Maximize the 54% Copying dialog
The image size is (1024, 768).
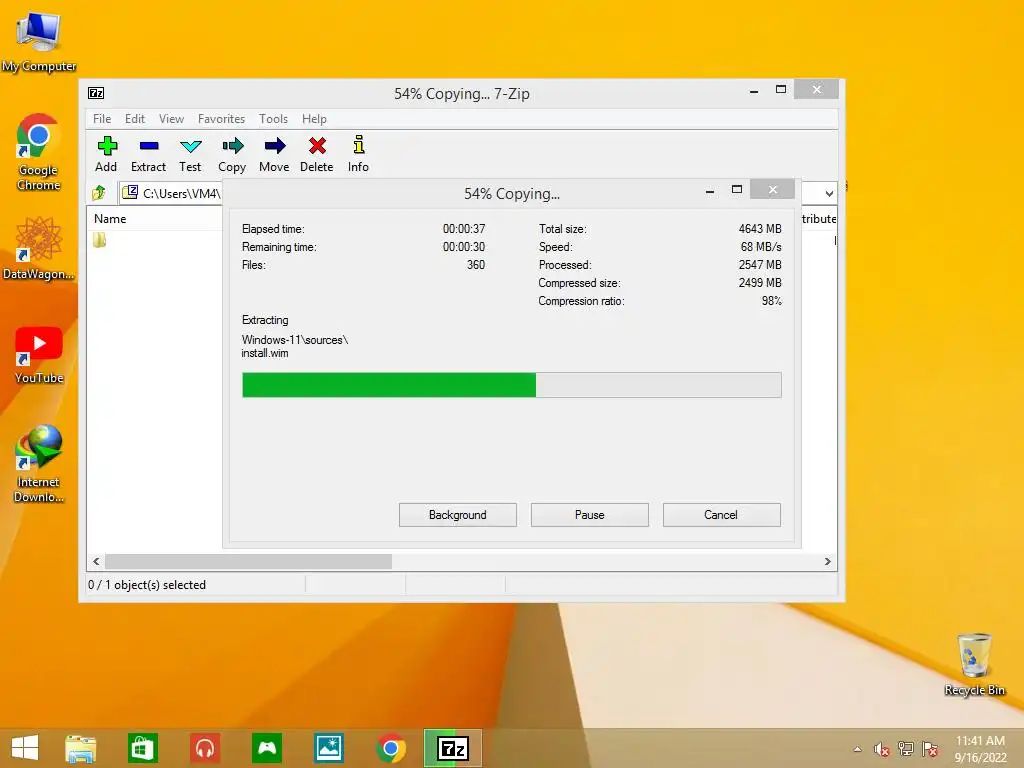(x=737, y=189)
